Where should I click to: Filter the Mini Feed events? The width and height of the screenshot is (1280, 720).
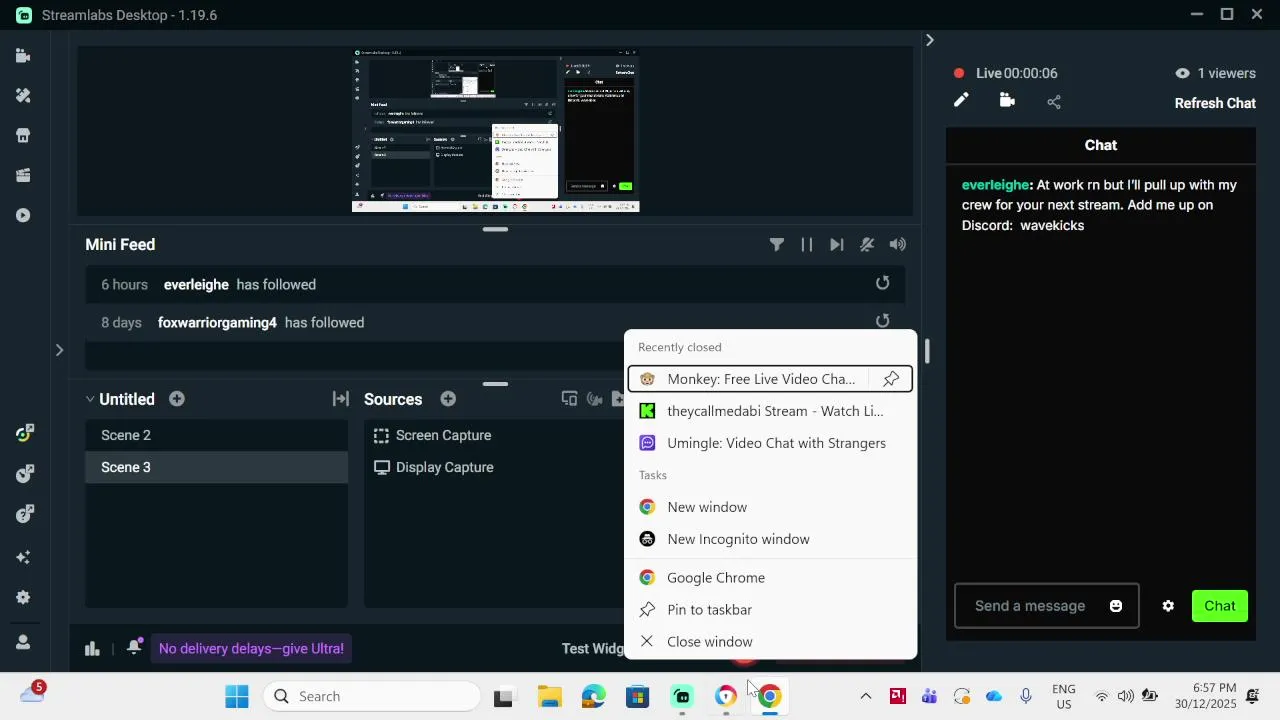pos(777,245)
